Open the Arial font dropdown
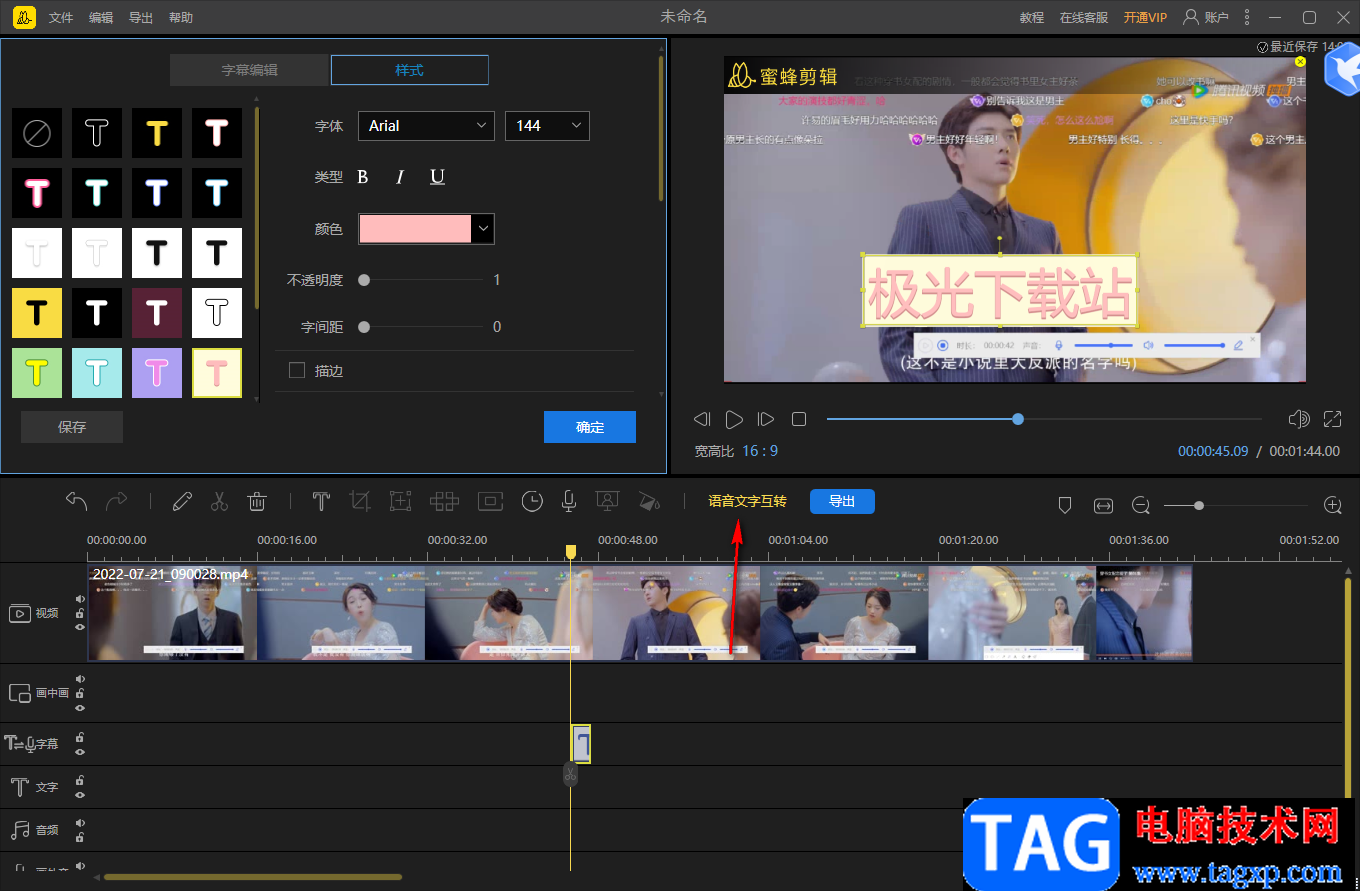The width and height of the screenshot is (1360, 891). pyautogui.click(x=426, y=126)
